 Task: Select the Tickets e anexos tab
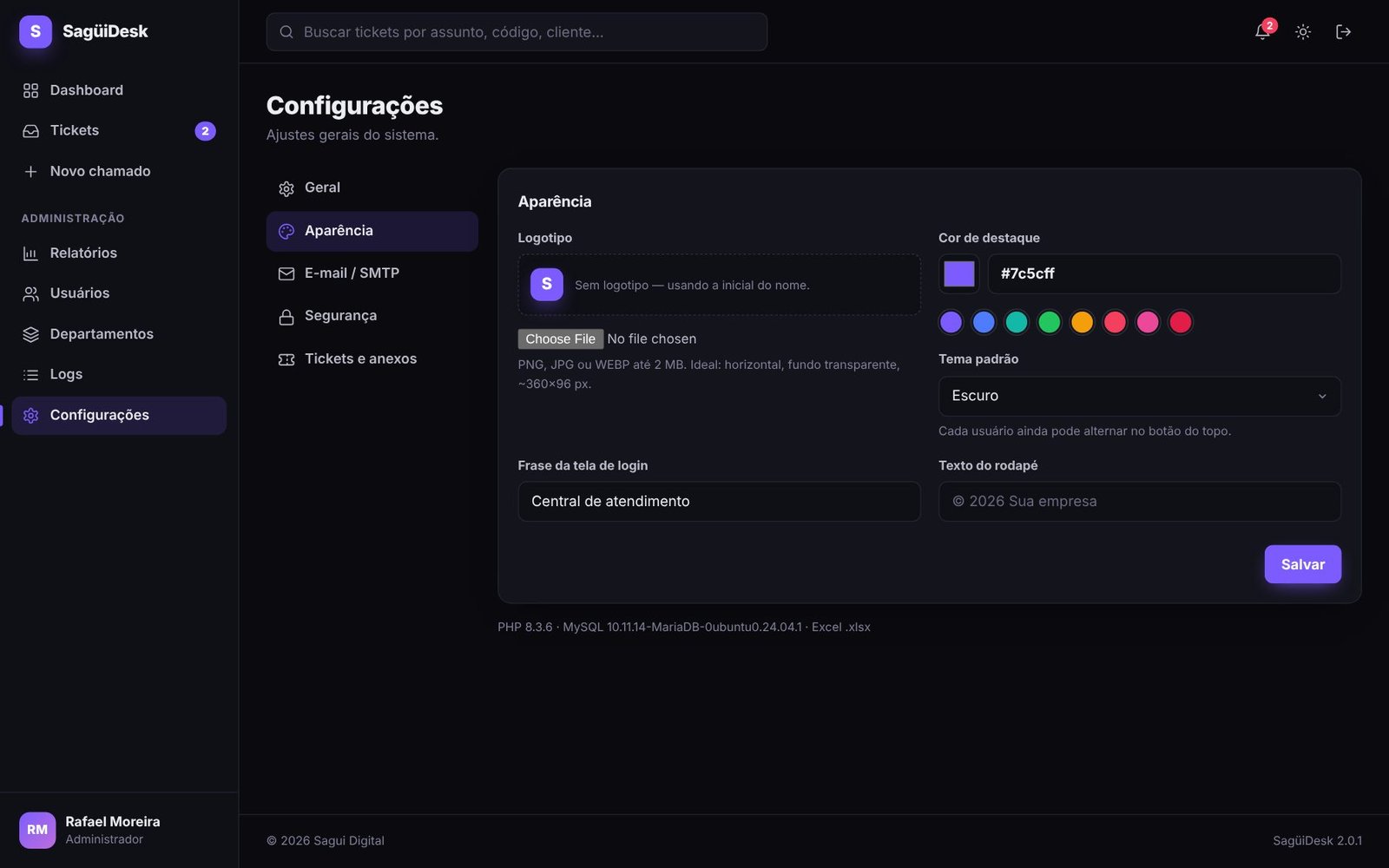pyautogui.click(x=372, y=358)
